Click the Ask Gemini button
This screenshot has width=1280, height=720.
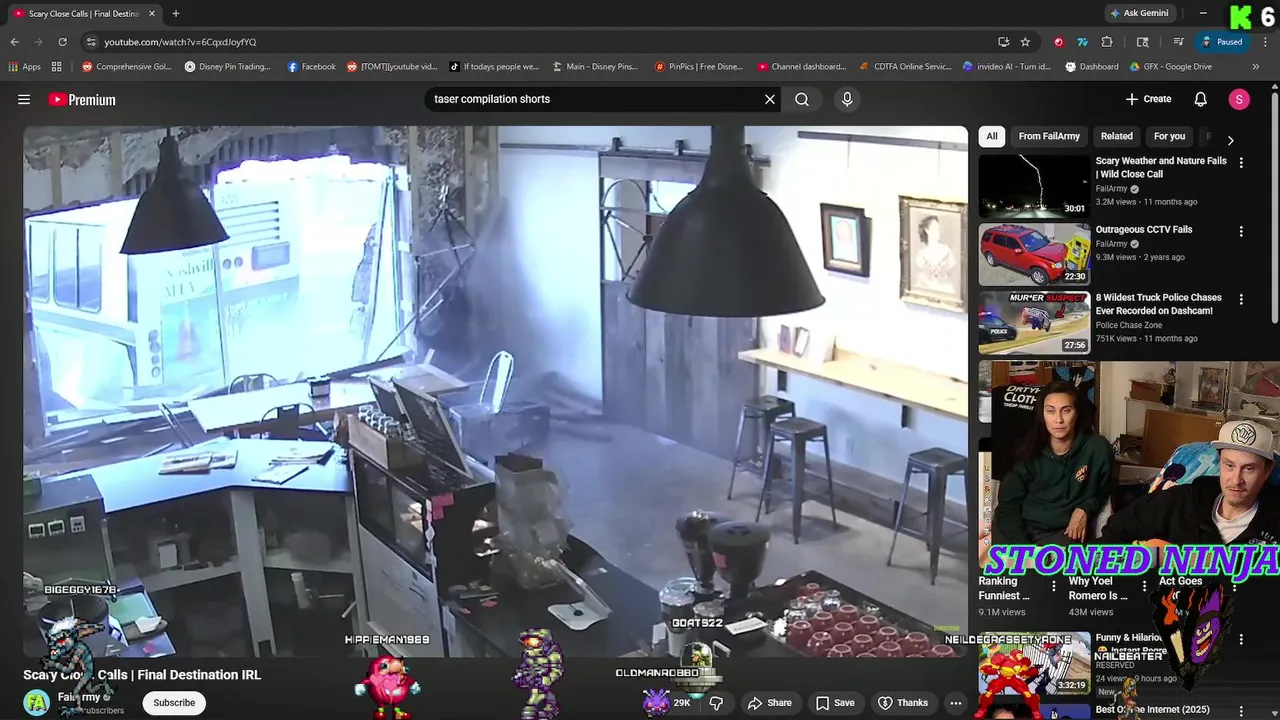point(1138,13)
